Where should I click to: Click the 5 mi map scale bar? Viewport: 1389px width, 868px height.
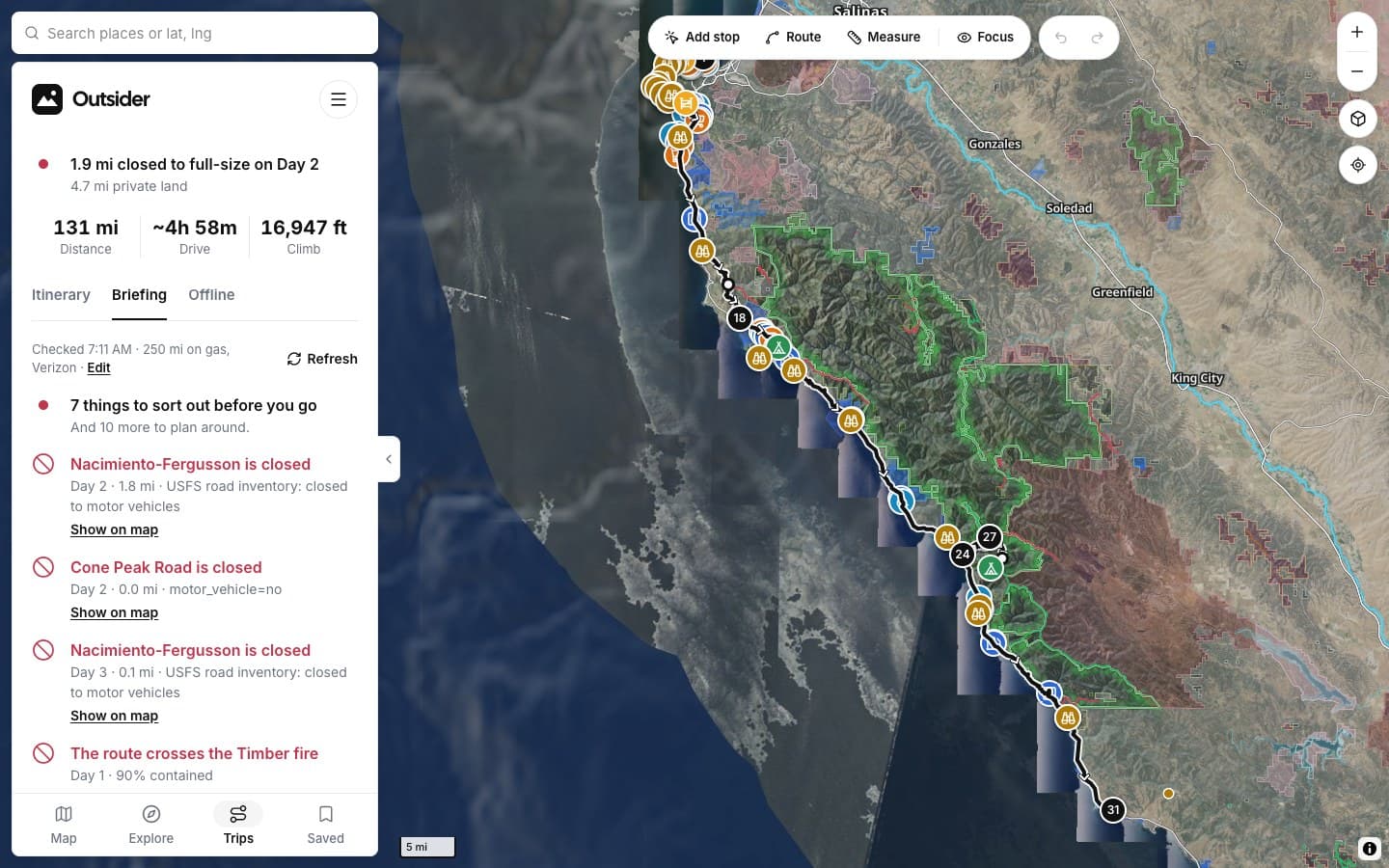[427, 847]
